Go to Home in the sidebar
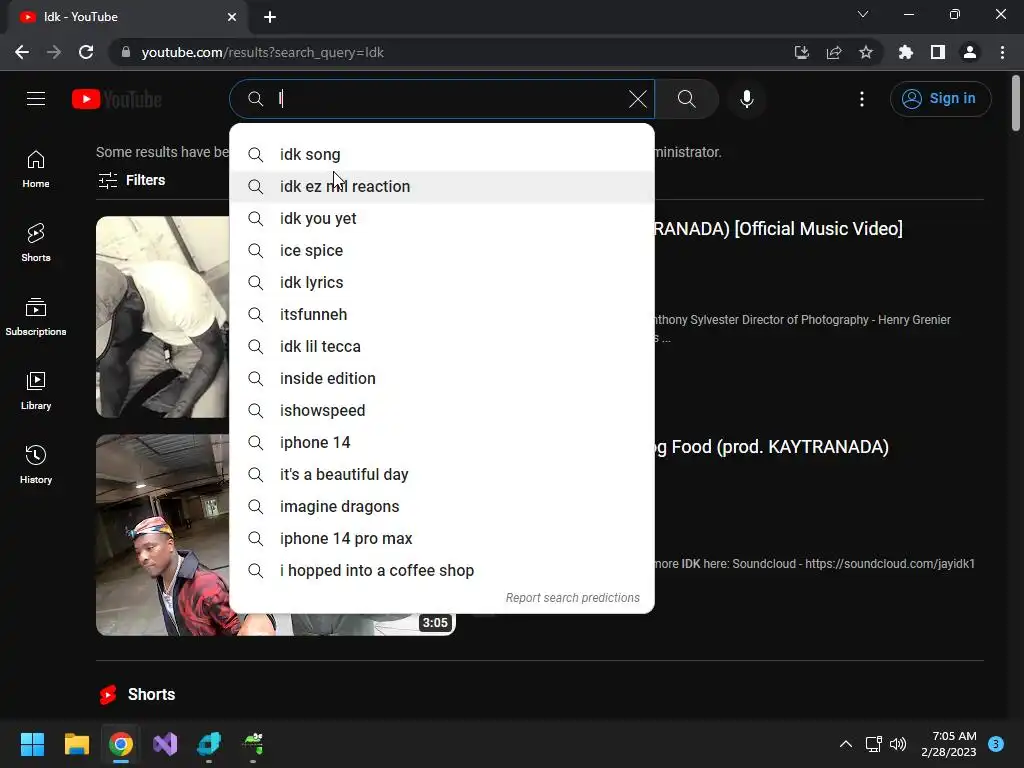Screen dimensions: 1024x768 (x=36, y=169)
